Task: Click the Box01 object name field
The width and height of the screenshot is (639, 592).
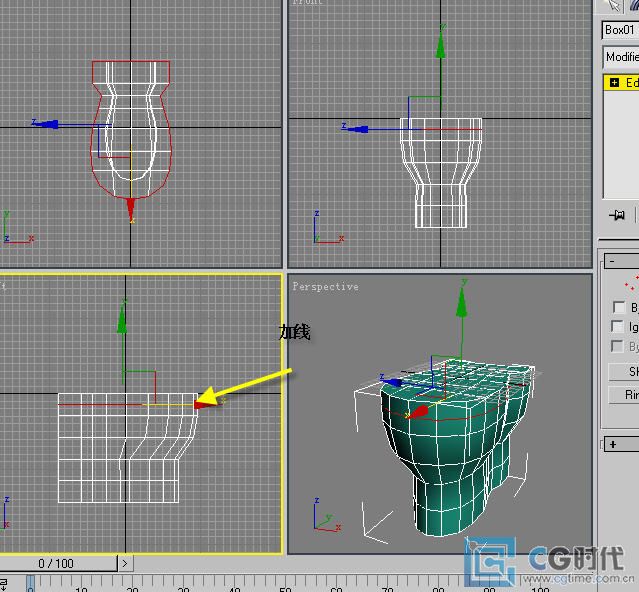Action: click(620, 30)
